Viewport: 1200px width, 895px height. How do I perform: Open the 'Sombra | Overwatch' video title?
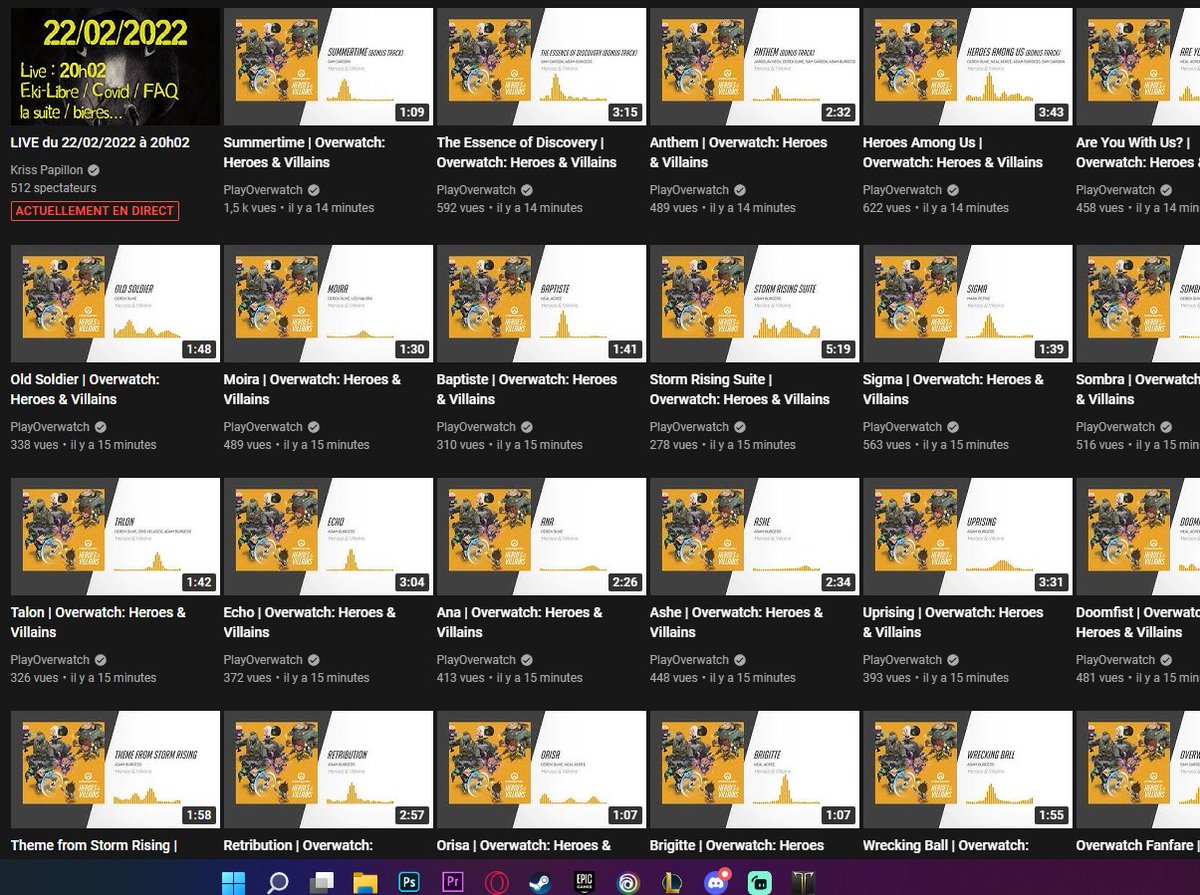coord(1137,389)
